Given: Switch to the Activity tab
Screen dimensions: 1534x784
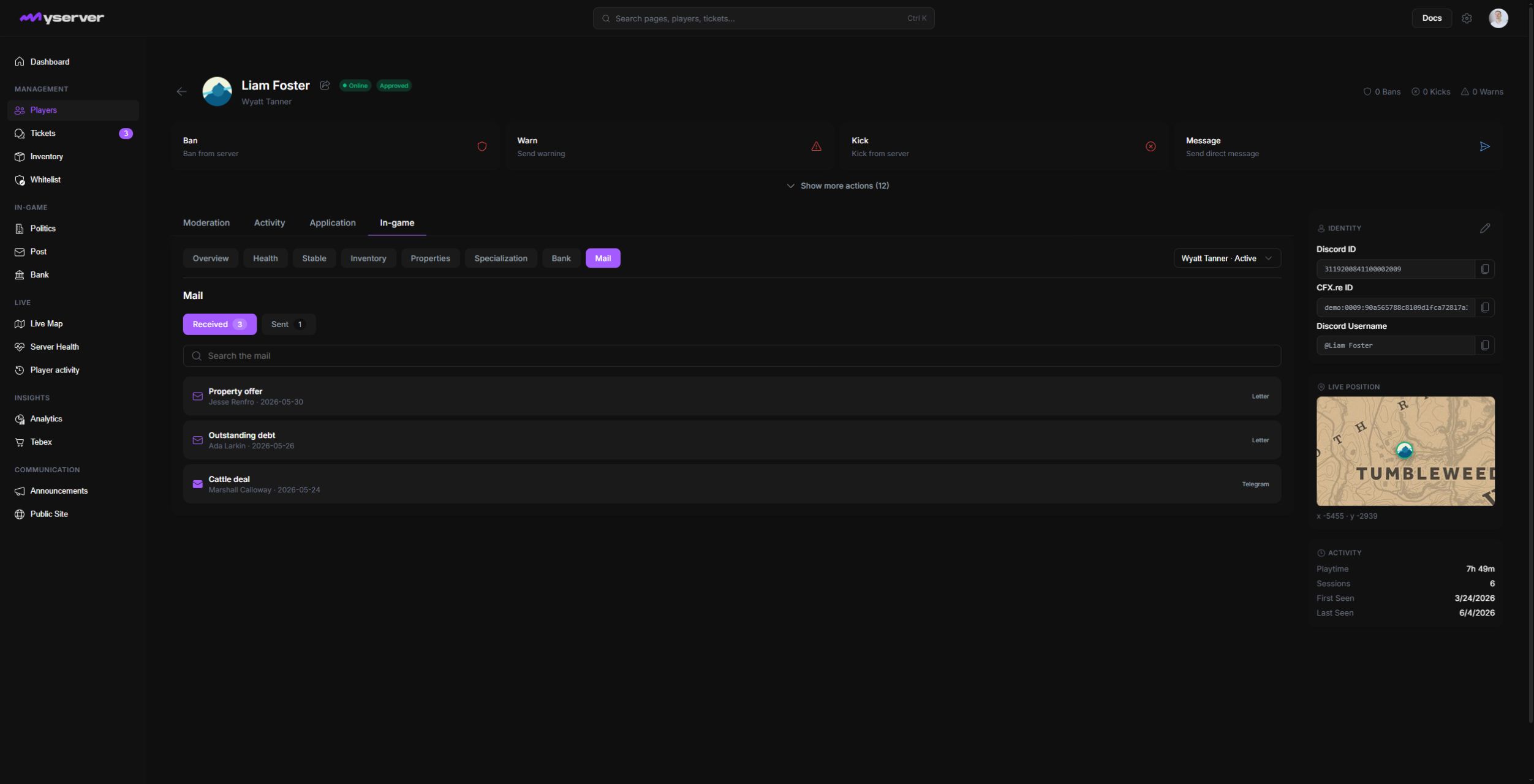Looking at the screenshot, I should point(269,223).
